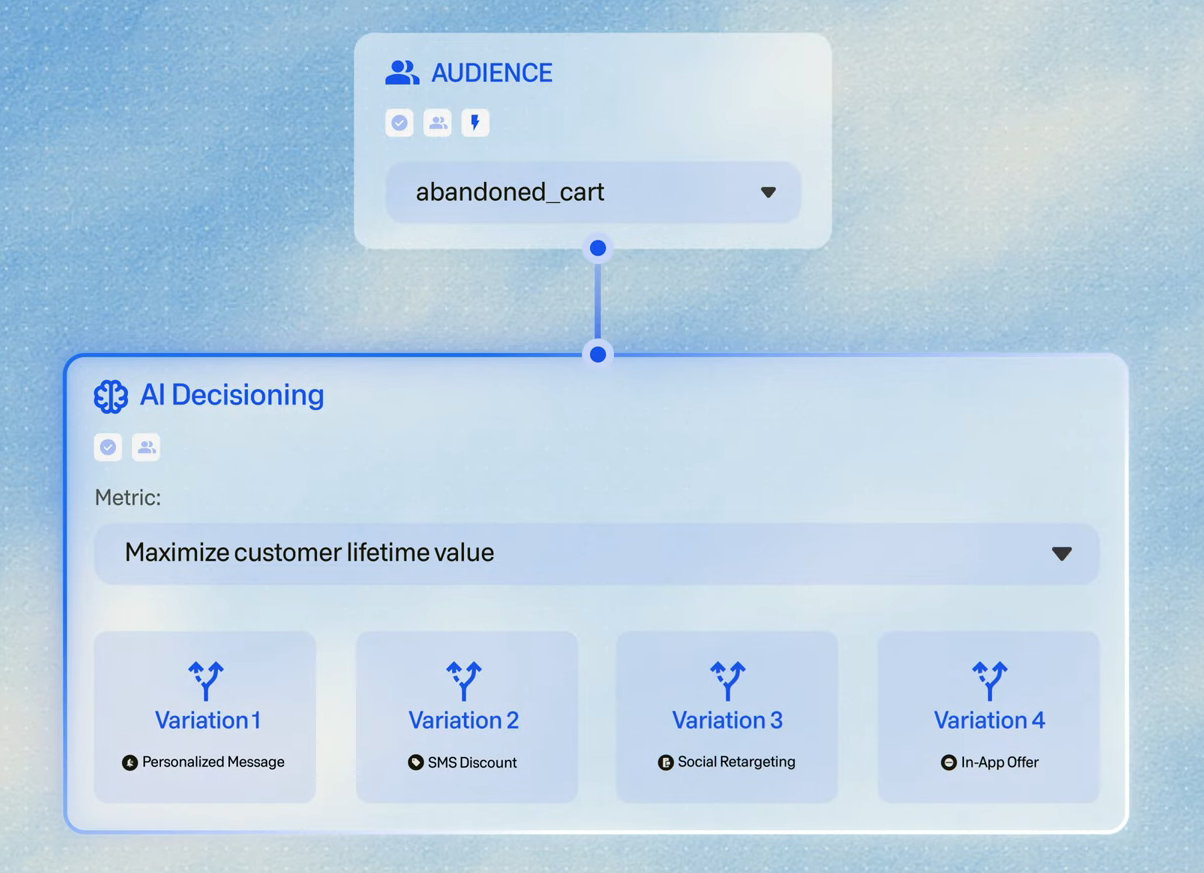Click the lightning bolt badge in Audience card

(x=475, y=123)
